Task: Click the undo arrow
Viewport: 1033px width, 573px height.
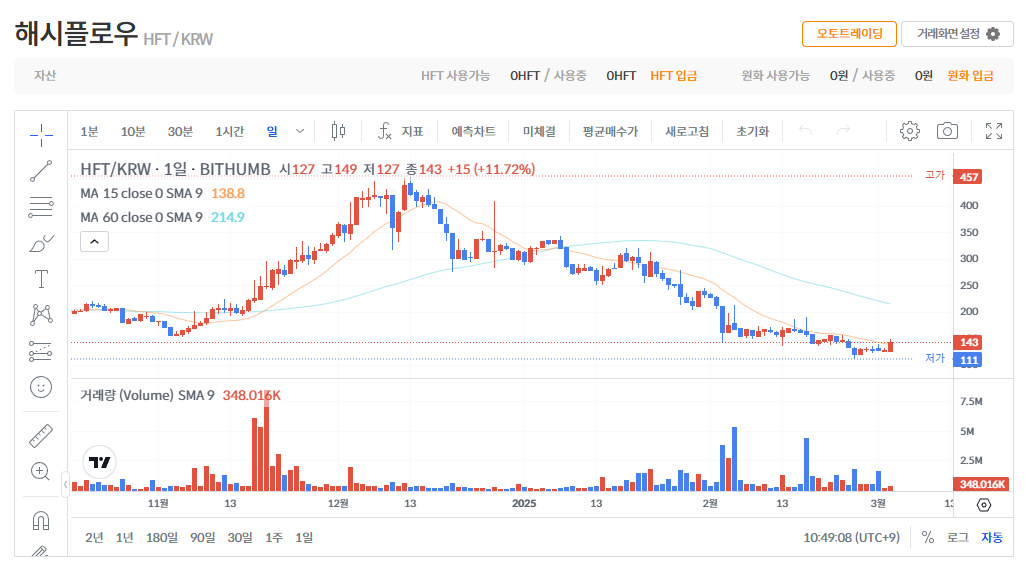Action: [x=805, y=131]
